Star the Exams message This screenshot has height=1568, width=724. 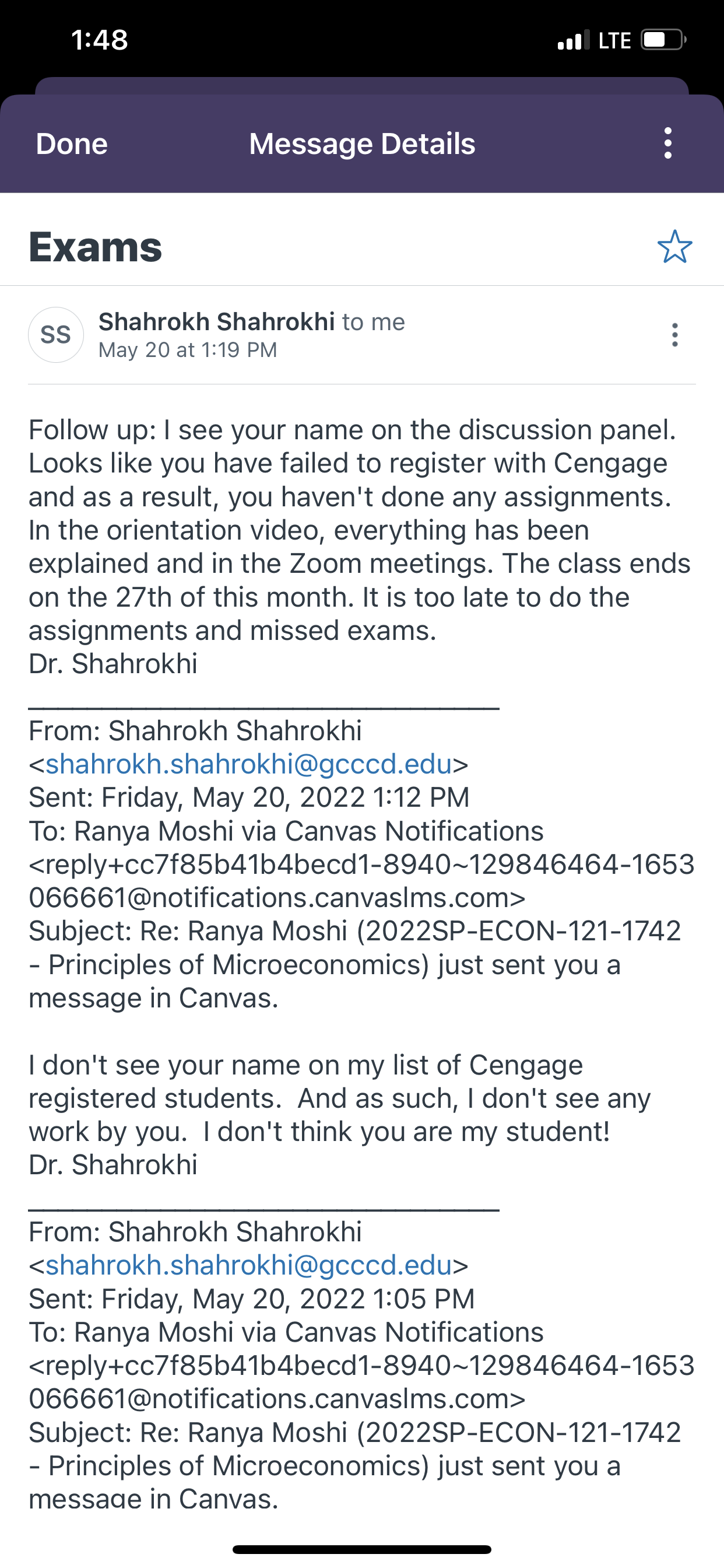[x=674, y=247]
